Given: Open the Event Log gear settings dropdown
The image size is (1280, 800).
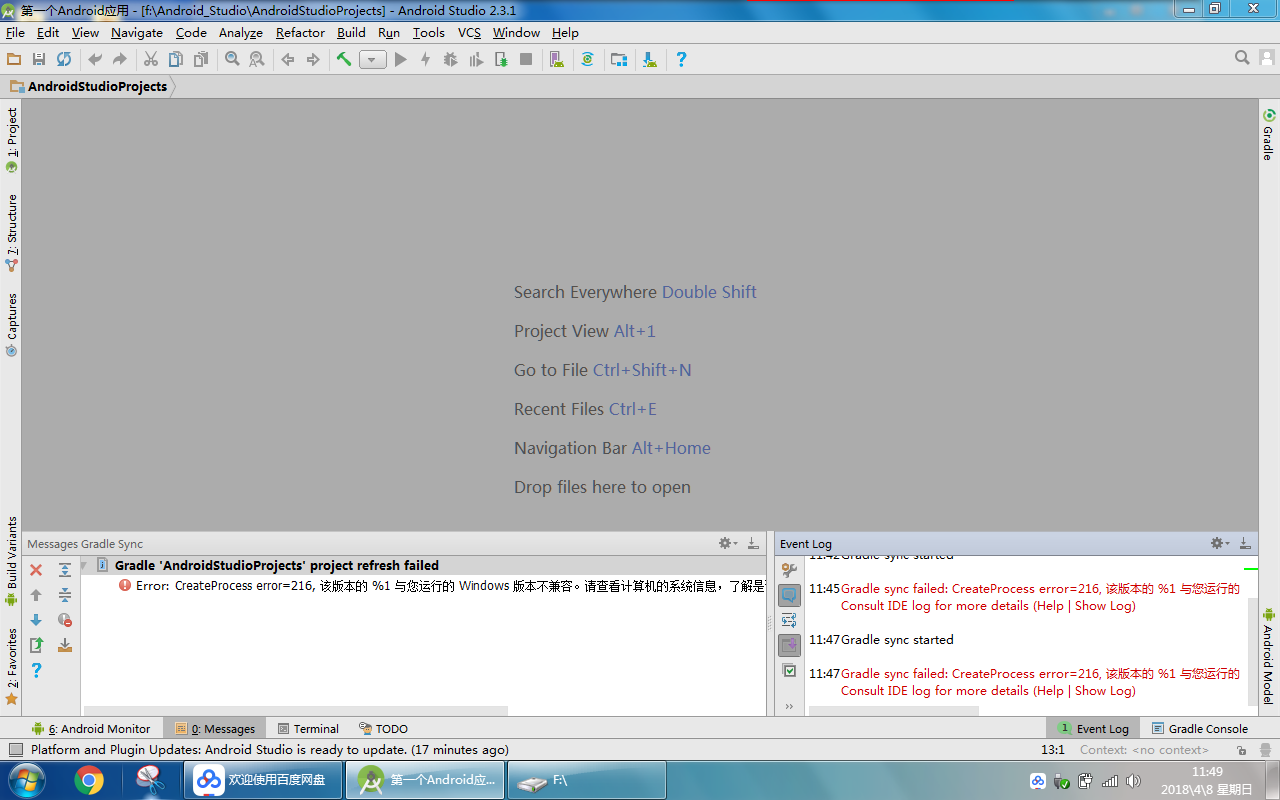Looking at the screenshot, I should (1220, 543).
